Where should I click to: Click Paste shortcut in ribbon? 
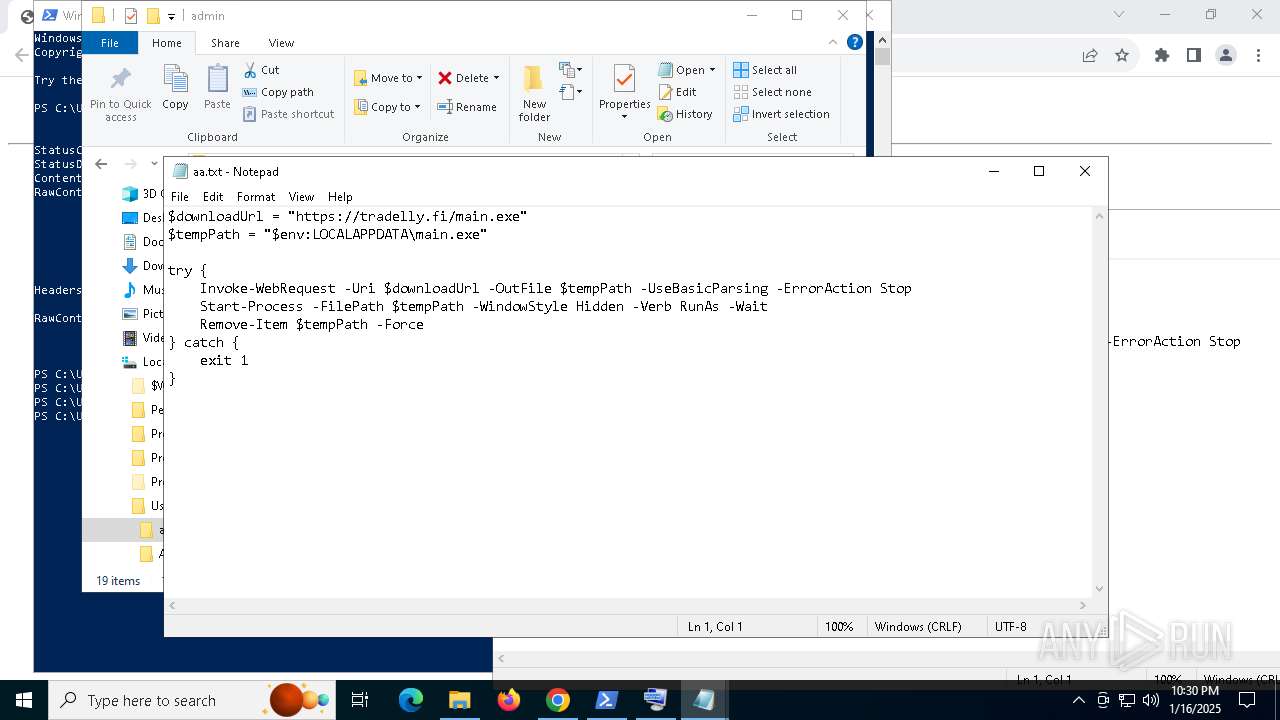[289, 114]
